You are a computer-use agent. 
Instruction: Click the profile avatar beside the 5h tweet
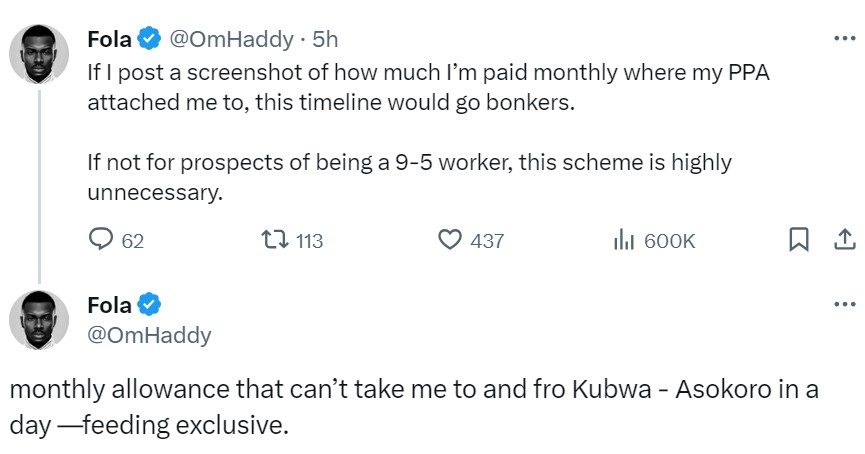(39, 55)
